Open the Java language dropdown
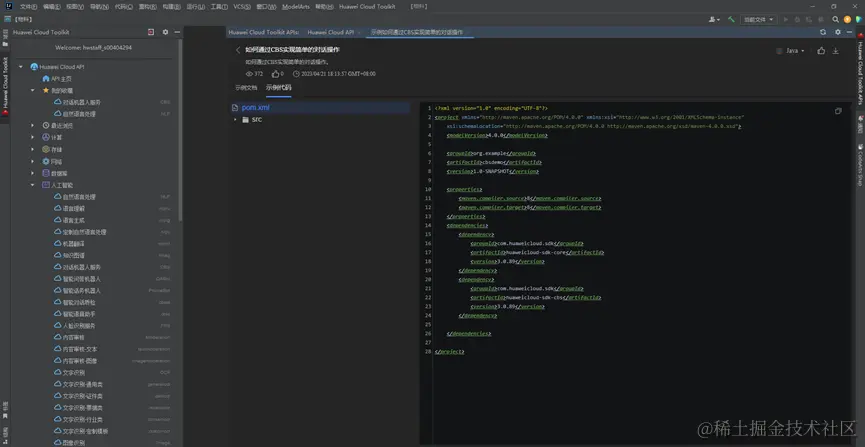The width and height of the screenshot is (865, 447). tap(791, 51)
